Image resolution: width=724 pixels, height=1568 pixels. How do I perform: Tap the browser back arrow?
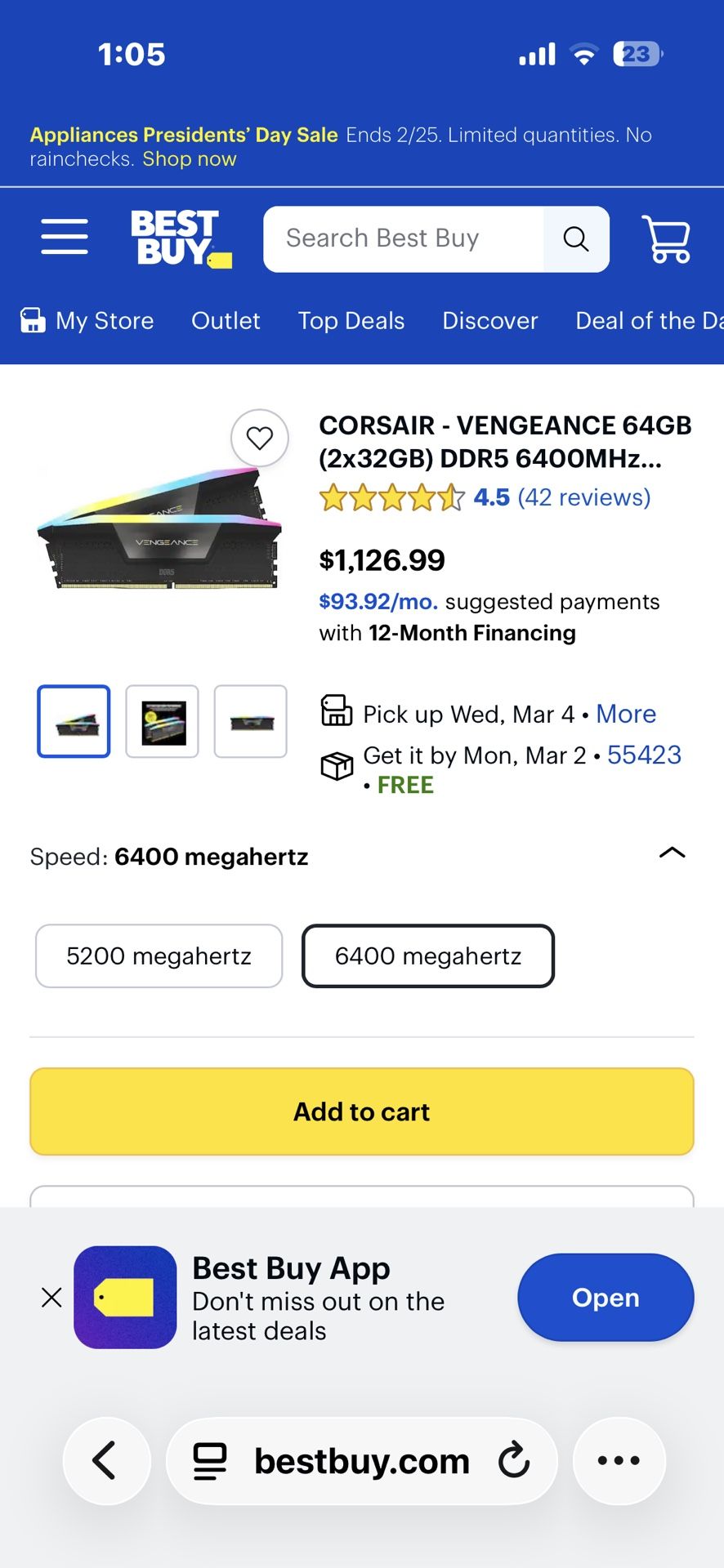point(106,1461)
